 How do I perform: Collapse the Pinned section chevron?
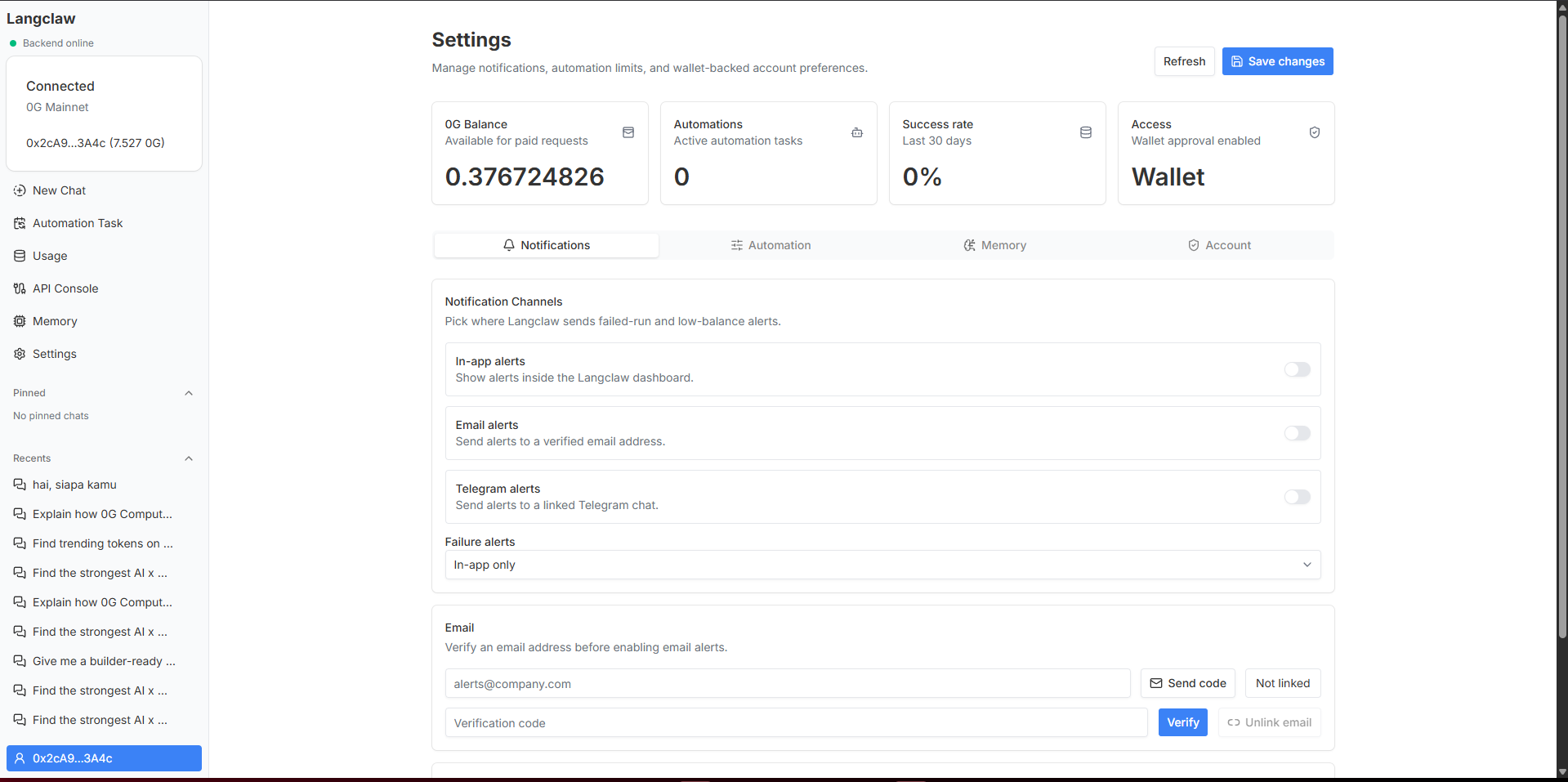[189, 393]
